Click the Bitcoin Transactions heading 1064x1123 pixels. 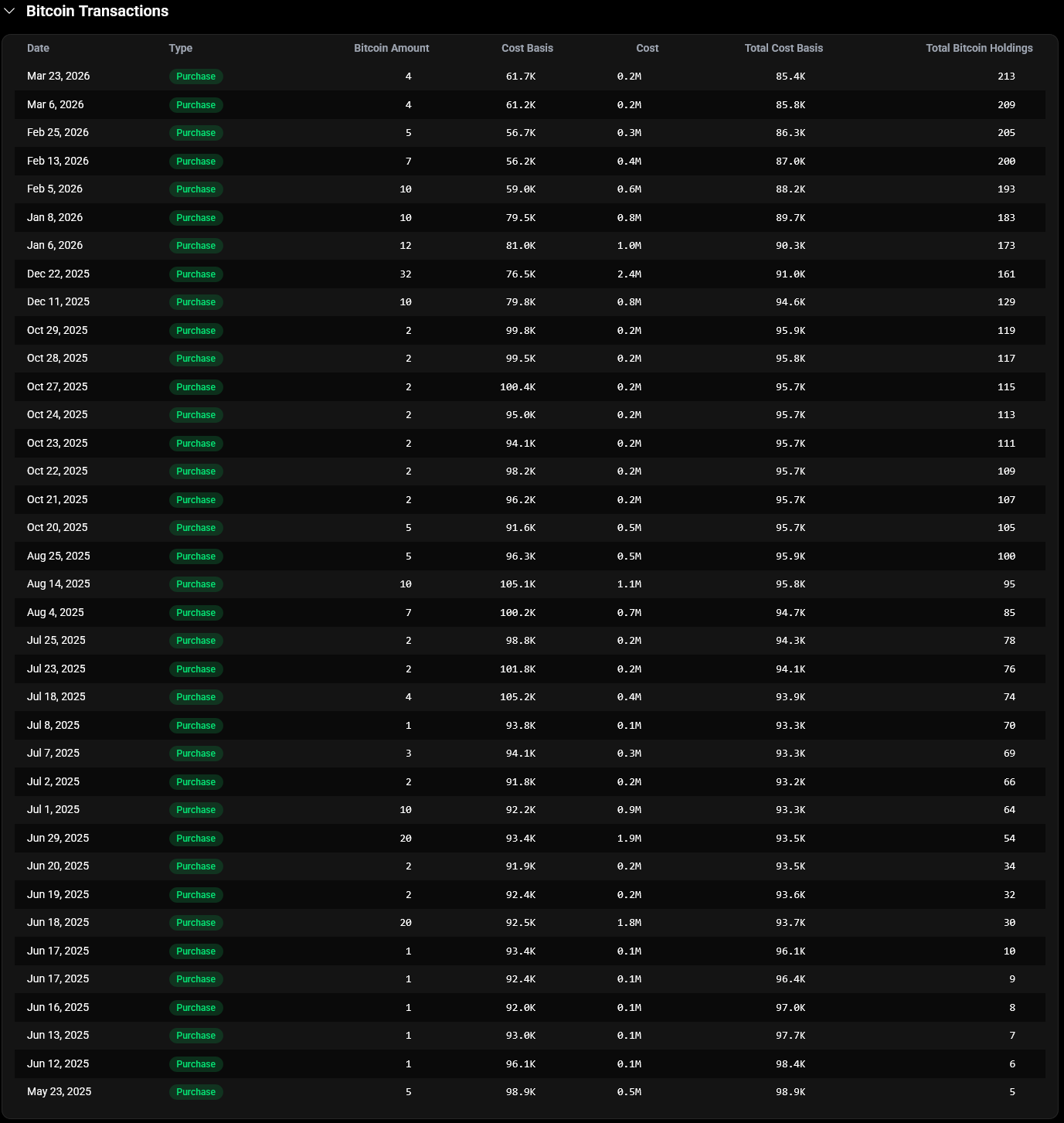tap(97, 11)
